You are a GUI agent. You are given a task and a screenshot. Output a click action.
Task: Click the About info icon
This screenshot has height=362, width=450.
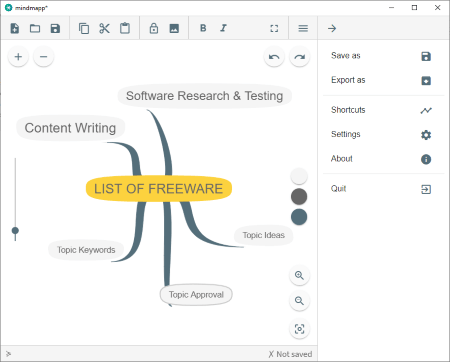[x=426, y=159]
